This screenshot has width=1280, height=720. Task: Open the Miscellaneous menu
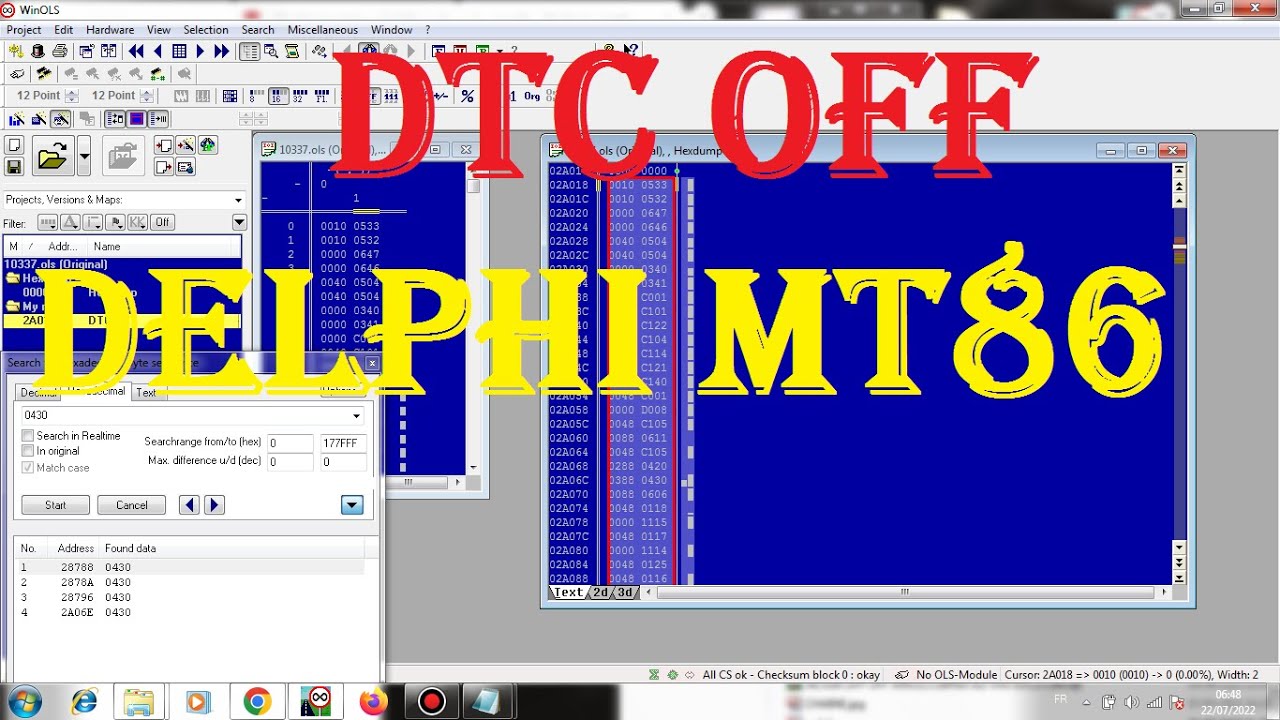(x=322, y=30)
